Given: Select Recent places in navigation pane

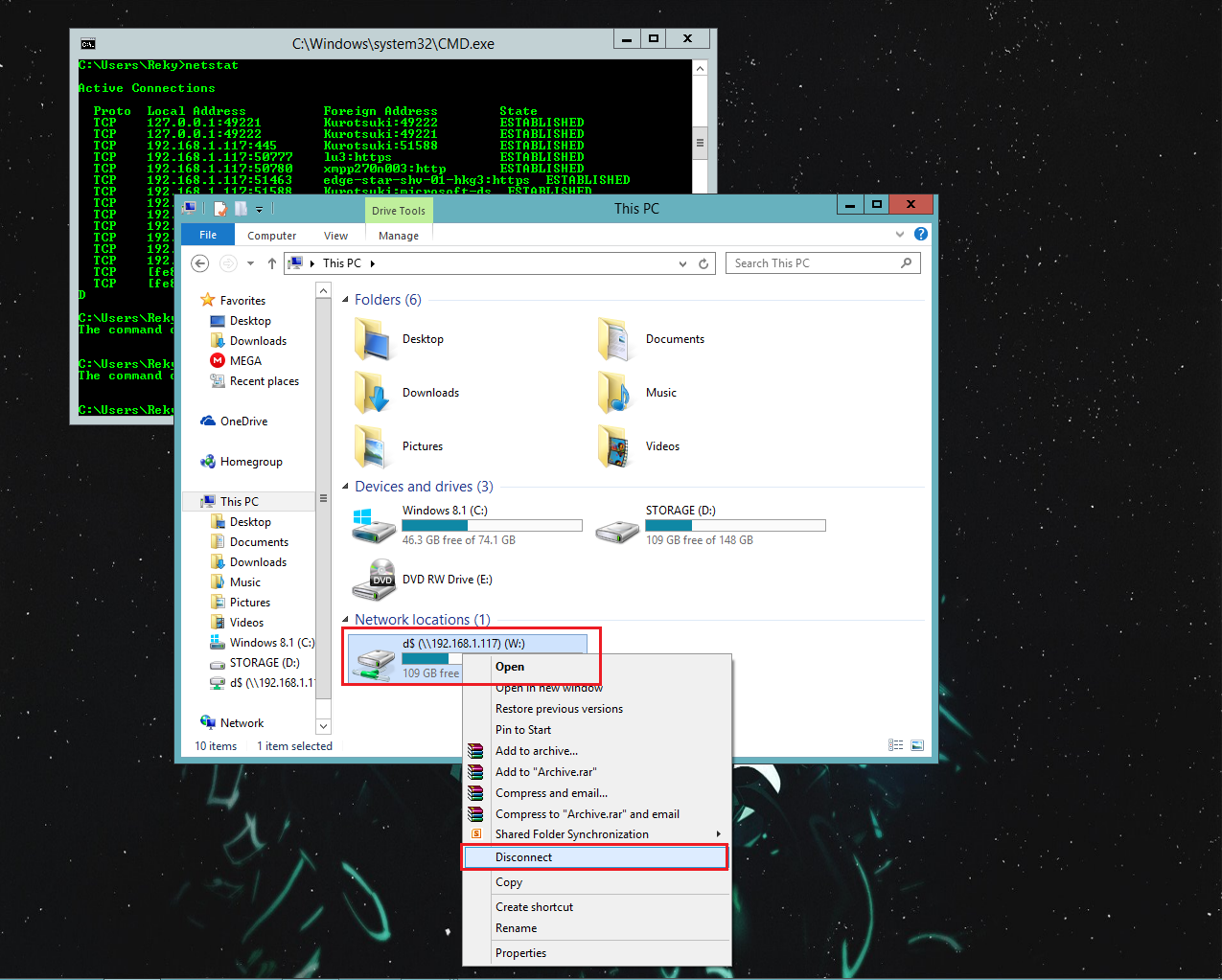Looking at the screenshot, I should (264, 381).
